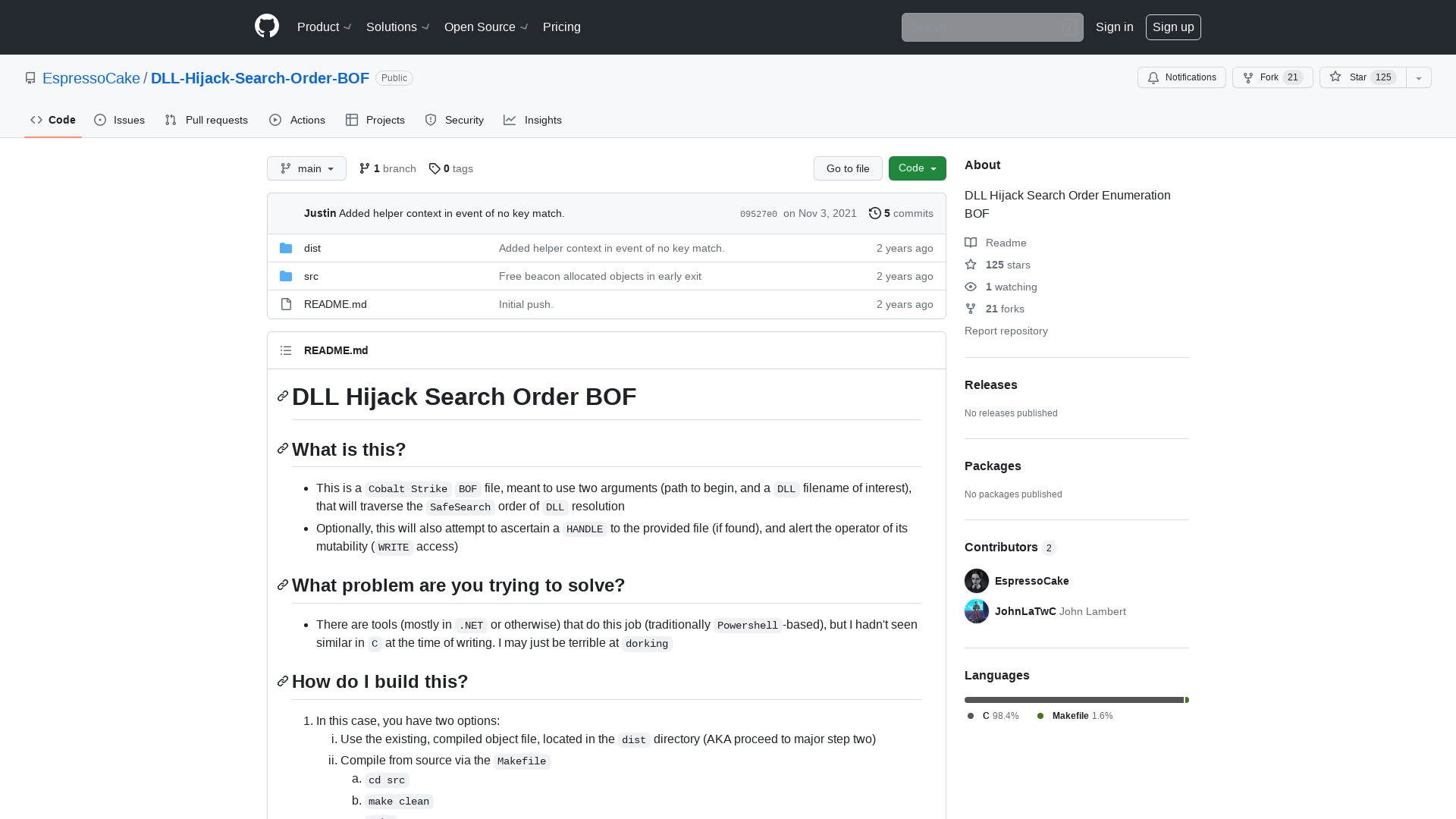Open the src folder

311,276
